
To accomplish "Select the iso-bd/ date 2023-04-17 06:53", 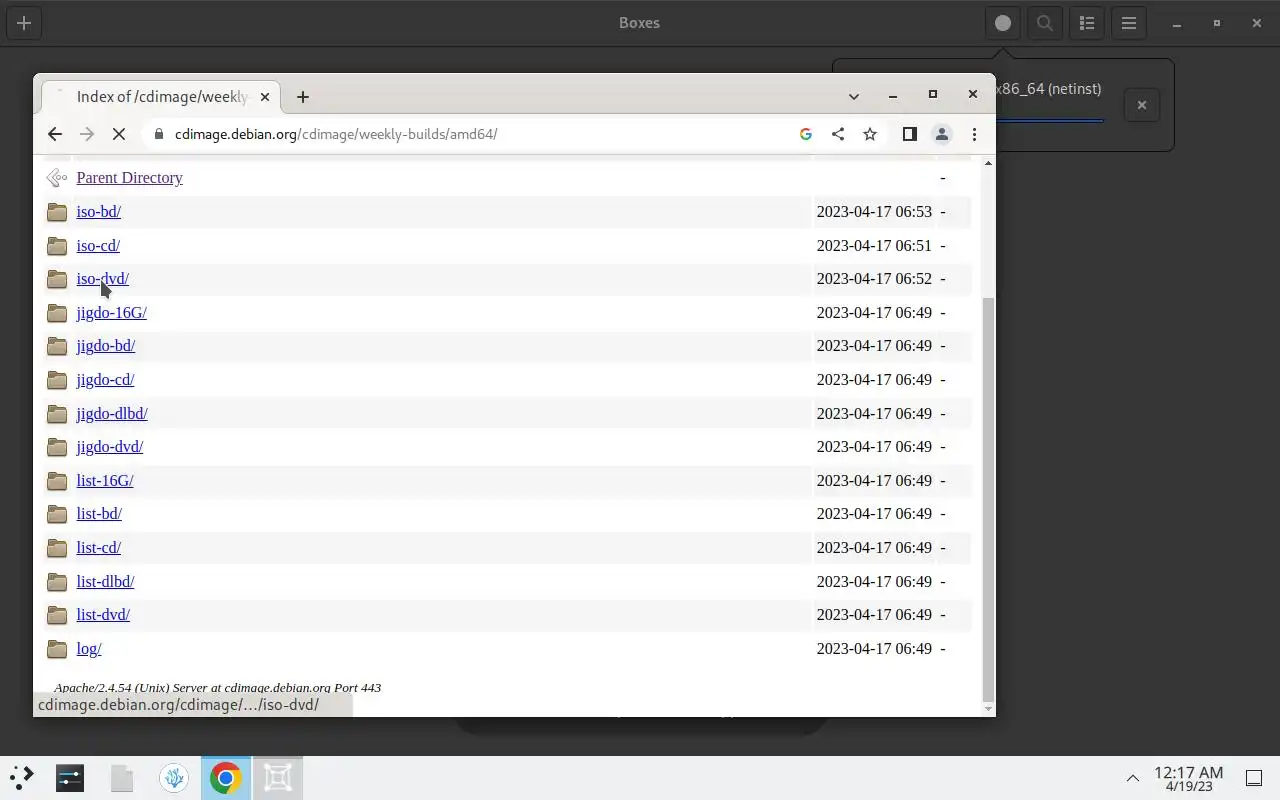I will point(874,212).
